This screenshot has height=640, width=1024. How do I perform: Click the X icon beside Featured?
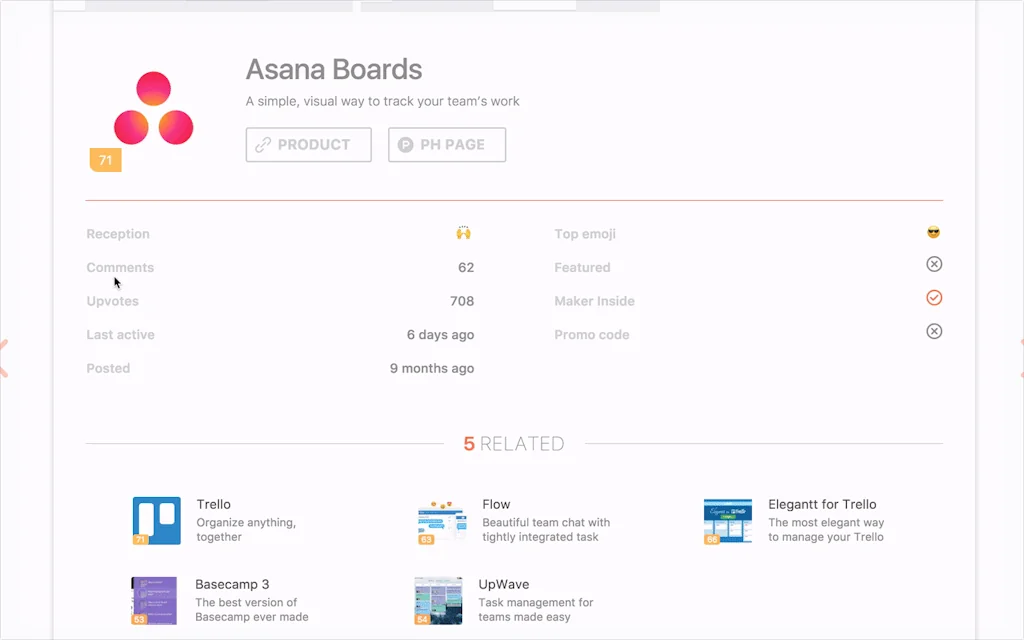pos(934,264)
